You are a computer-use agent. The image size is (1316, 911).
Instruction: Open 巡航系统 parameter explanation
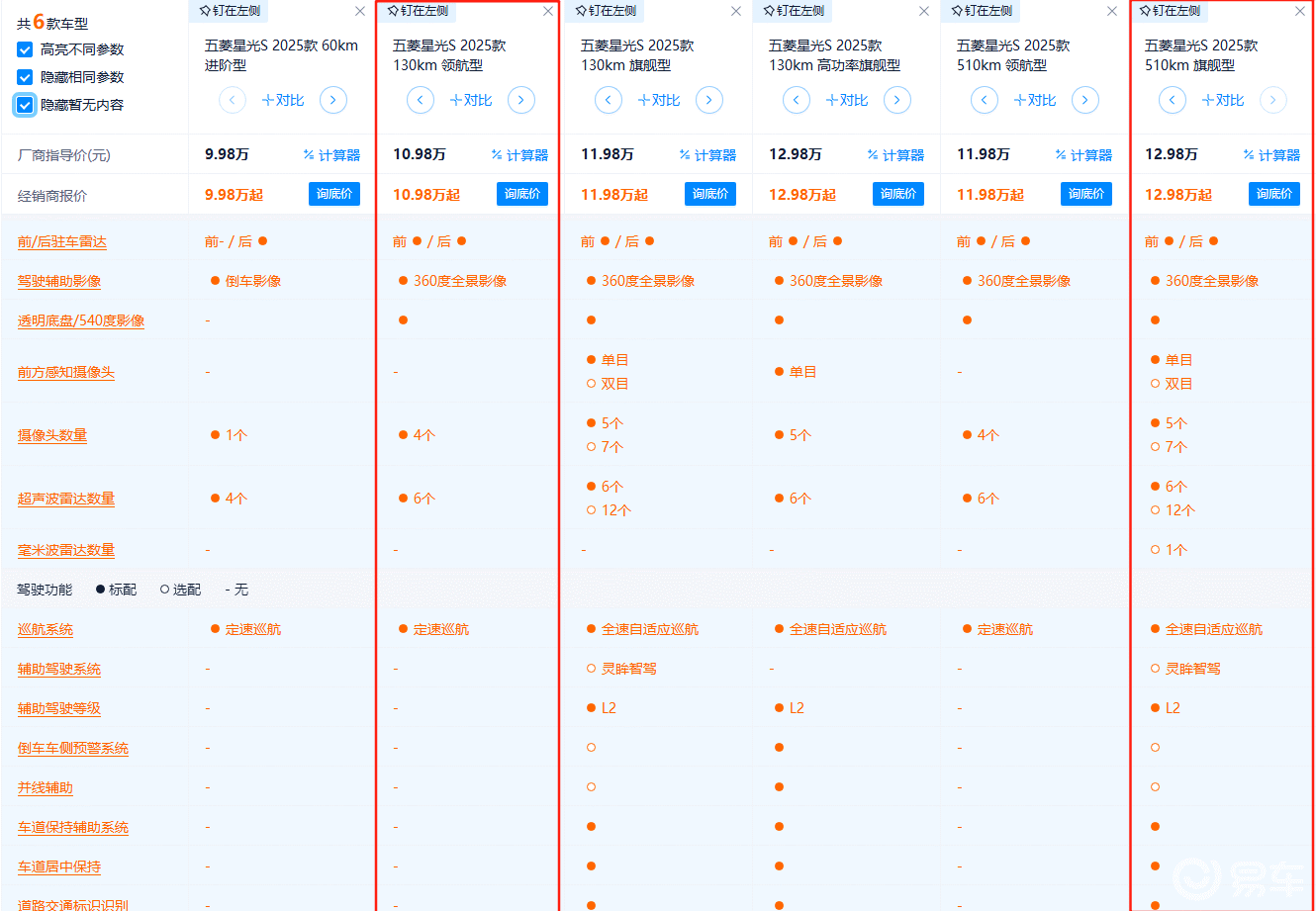click(x=46, y=630)
